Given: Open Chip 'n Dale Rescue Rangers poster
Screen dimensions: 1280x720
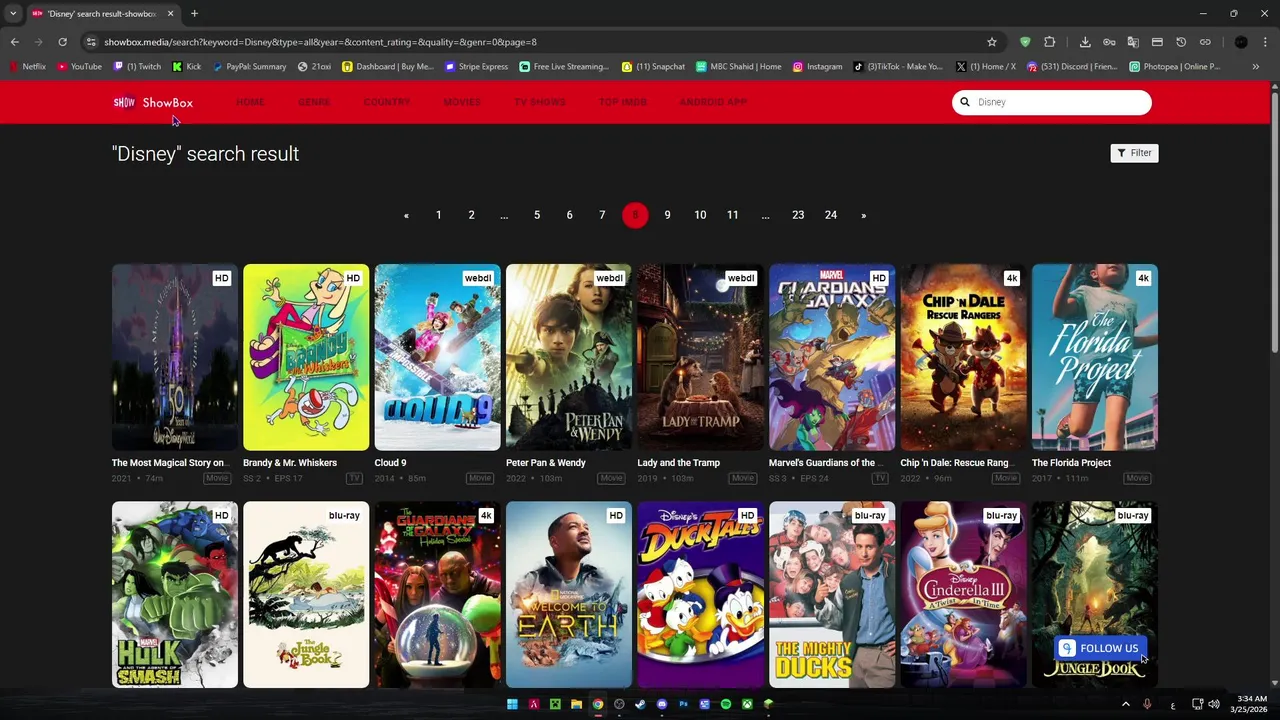Looking at the screenshot, I should (963, 357).
